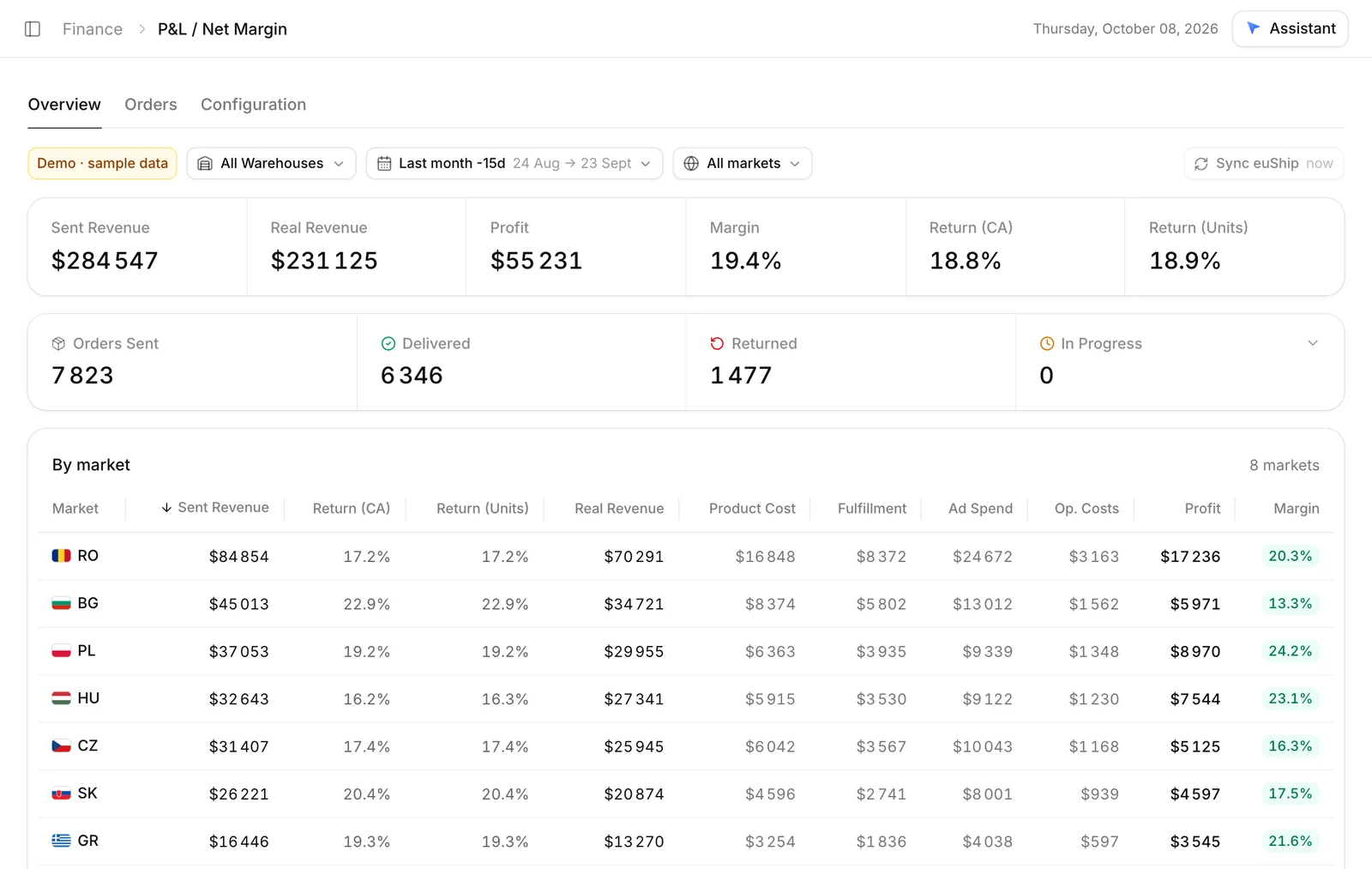Switch to the Overview tab
This screenshot has height=869, width=1372.
[64, 105]
